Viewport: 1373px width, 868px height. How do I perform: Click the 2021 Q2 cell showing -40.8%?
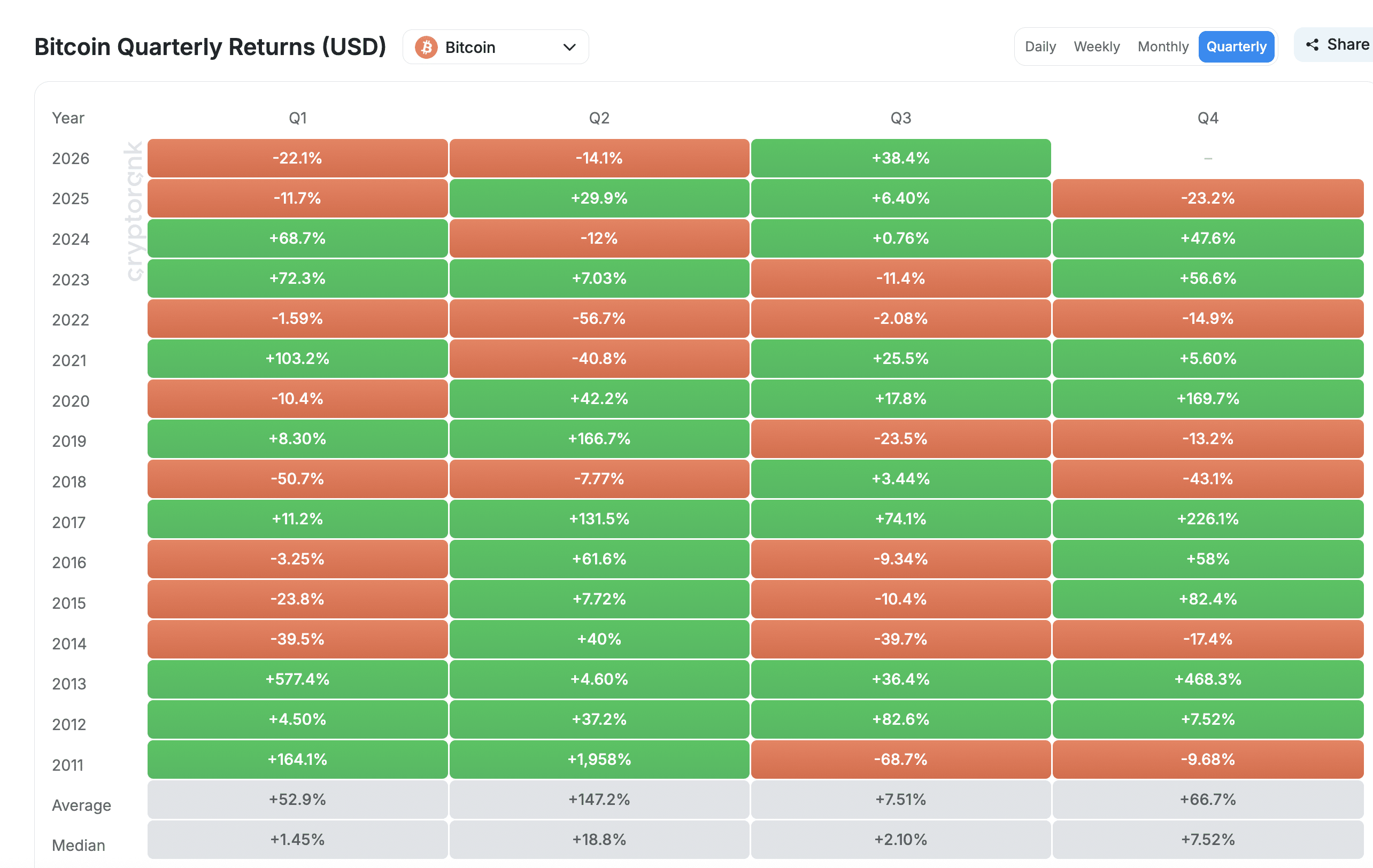pyautogui.click(x=599, y=359)
